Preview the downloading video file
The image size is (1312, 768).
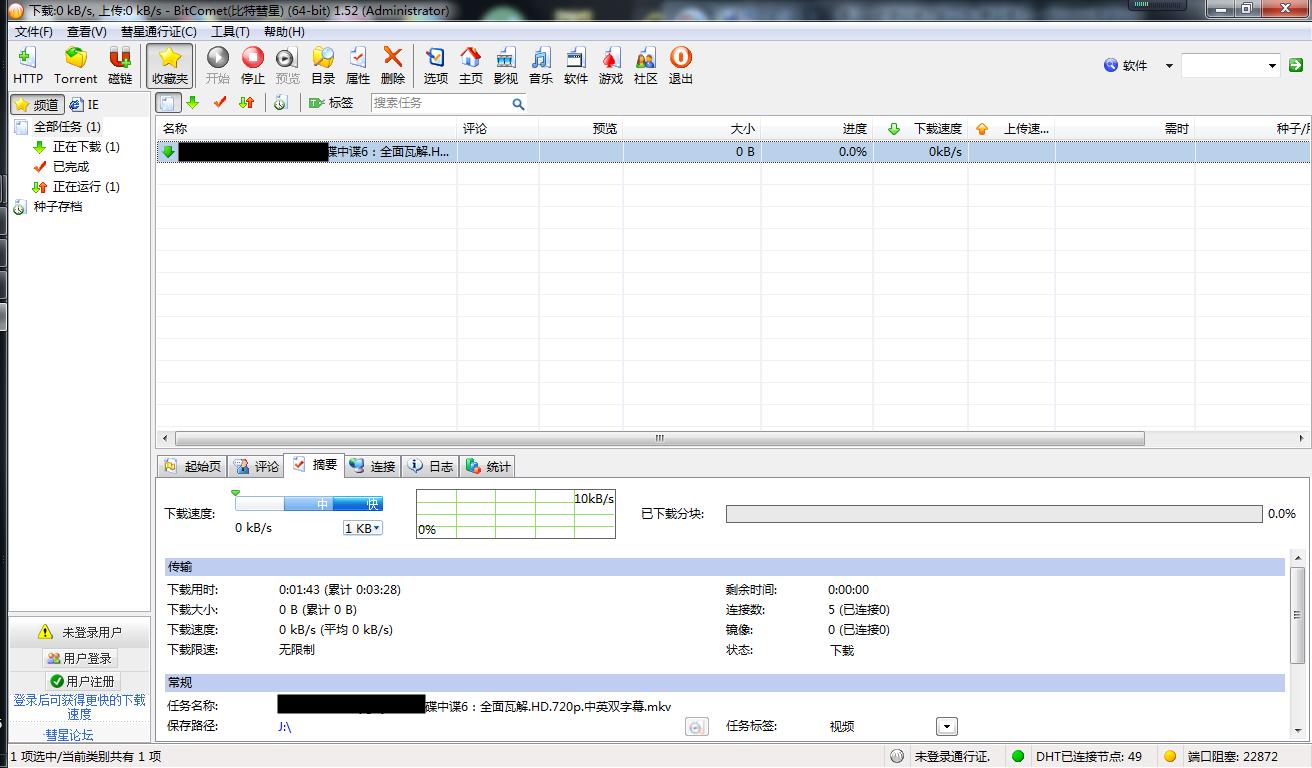[287, 65]
